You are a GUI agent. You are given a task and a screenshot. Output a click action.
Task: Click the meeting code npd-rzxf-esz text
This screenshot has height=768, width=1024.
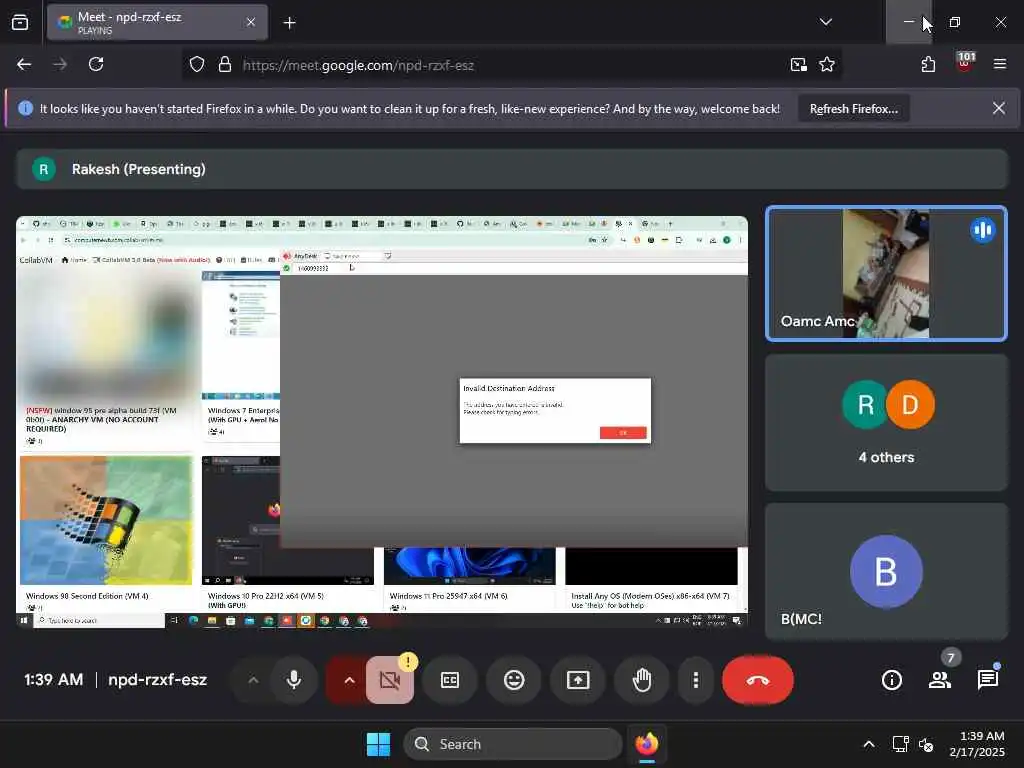tap(157, 680)
